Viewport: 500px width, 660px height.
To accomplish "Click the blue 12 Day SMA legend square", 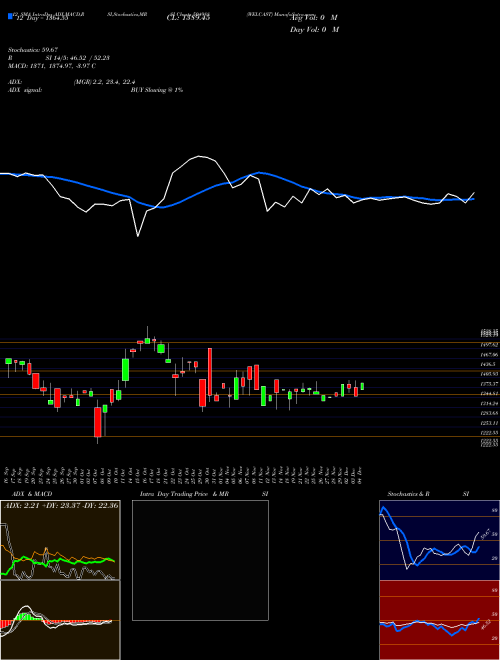I will (10, 17).
